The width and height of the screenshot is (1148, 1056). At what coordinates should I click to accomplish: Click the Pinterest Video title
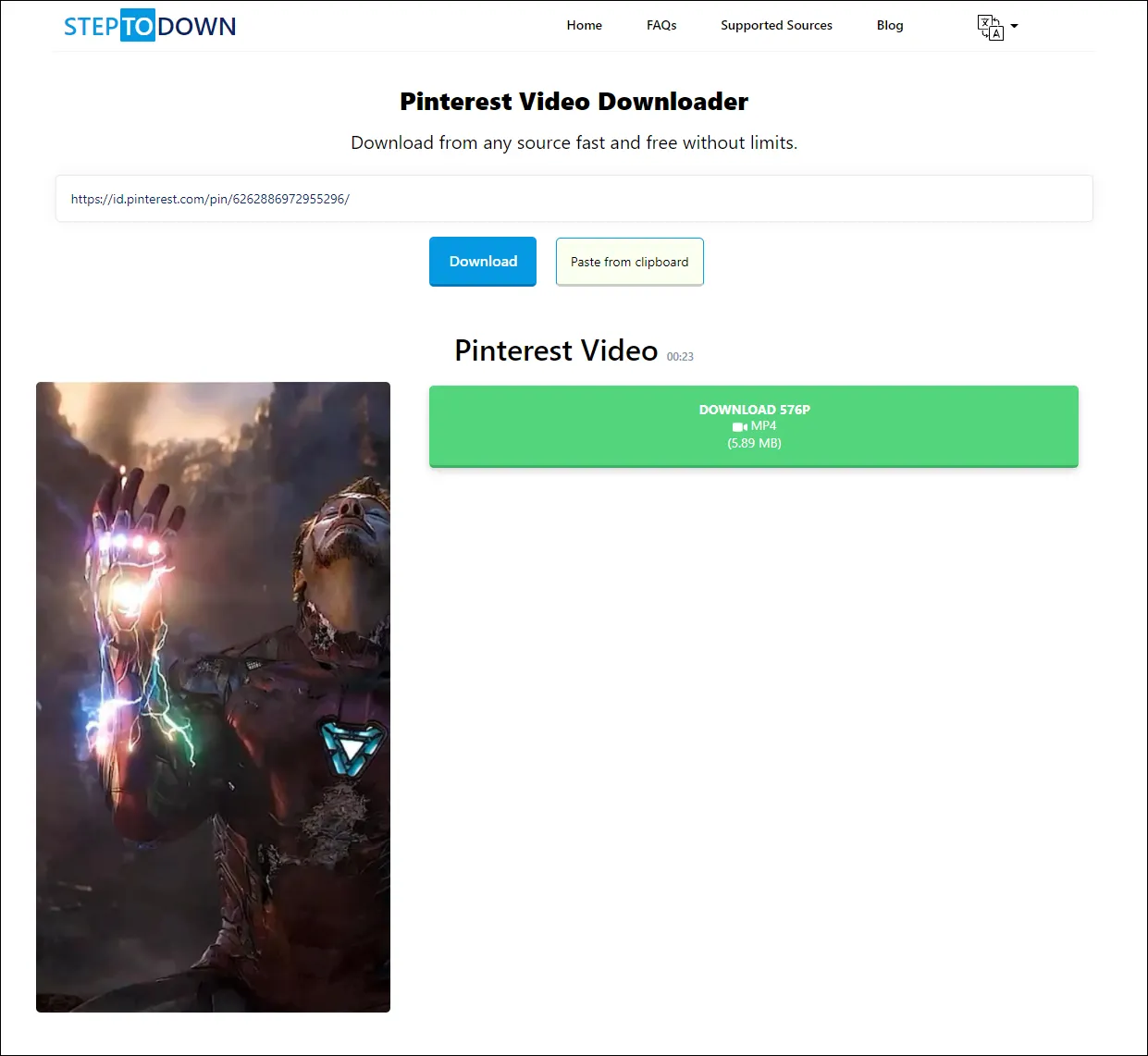point(556,350)
